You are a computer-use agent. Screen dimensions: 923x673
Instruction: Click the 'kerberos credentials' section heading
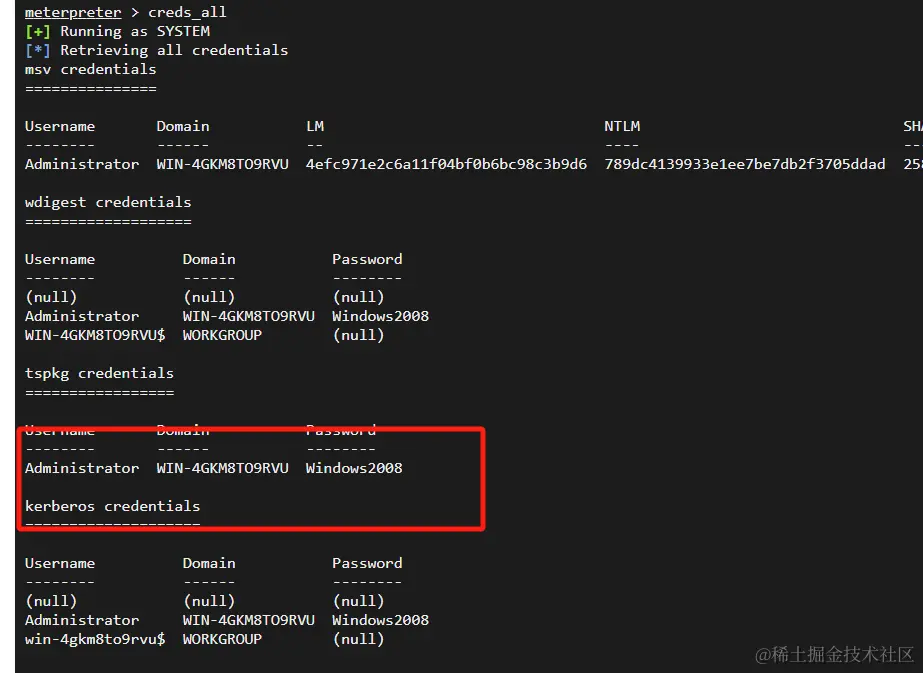pos(112,506)
